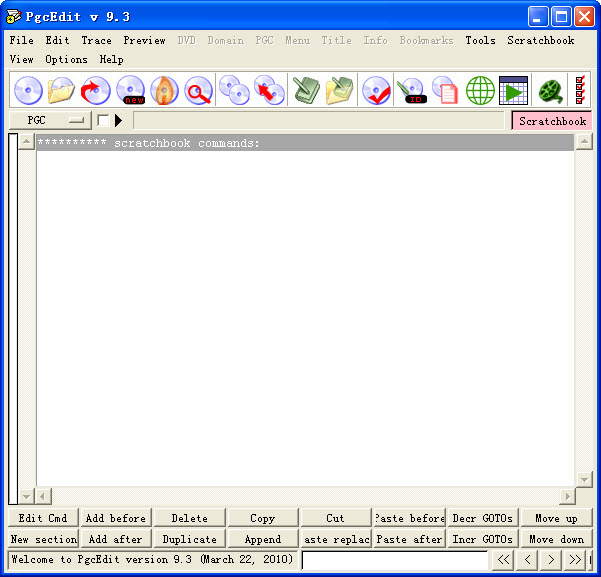Click the Add before button
This screenshot has width=601, height=577.
(116, 518)
